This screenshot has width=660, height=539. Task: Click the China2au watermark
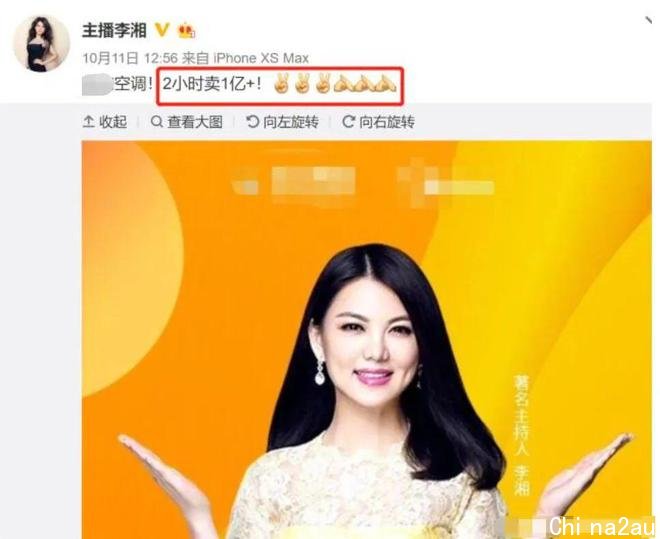(x=602, y=527)
